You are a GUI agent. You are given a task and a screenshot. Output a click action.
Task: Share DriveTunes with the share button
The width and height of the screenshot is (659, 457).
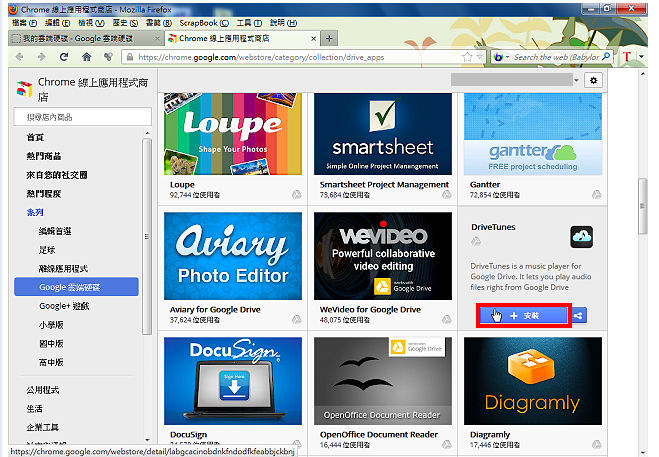[x=579, y=315]
